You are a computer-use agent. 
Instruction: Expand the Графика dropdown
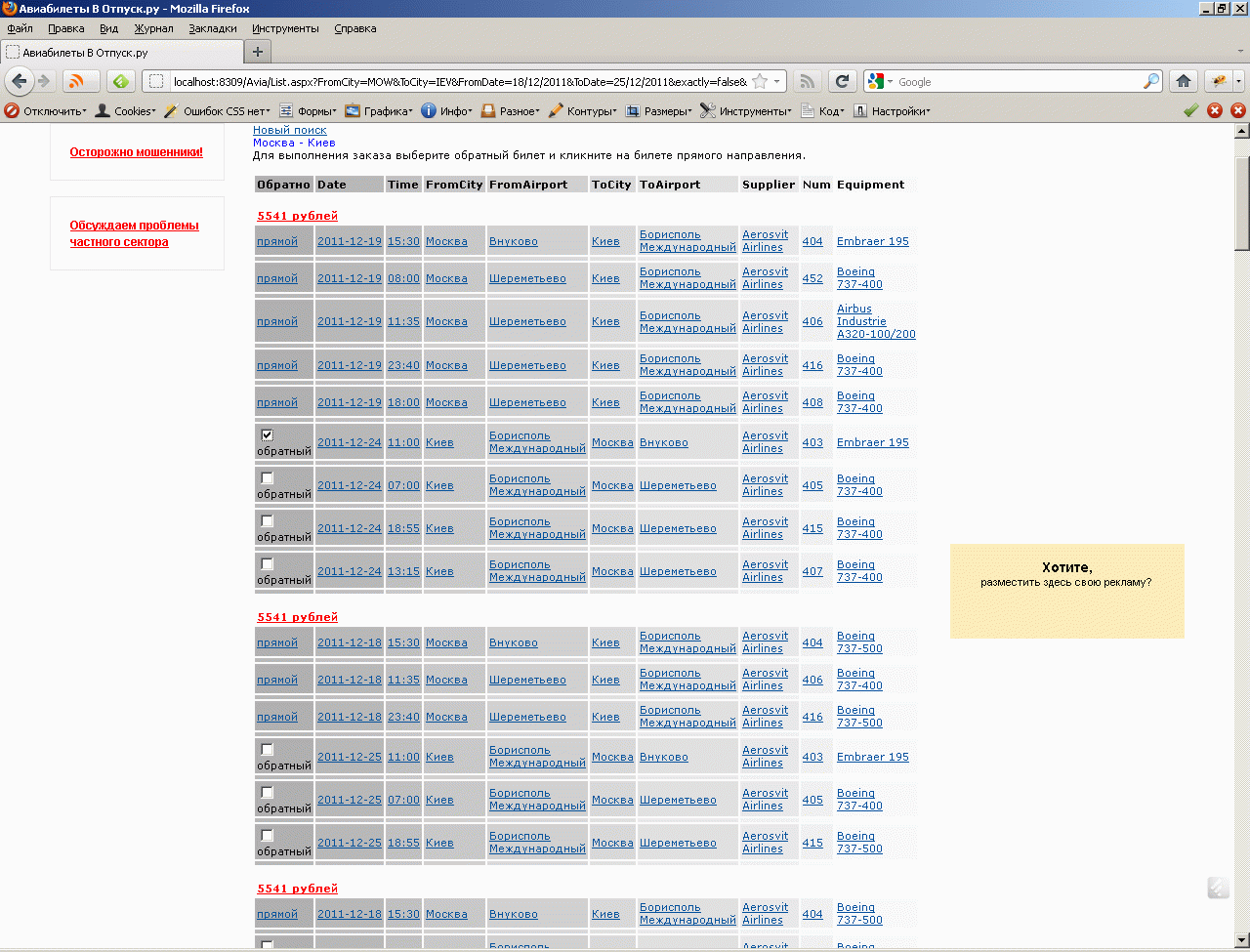tap(380, 111)
